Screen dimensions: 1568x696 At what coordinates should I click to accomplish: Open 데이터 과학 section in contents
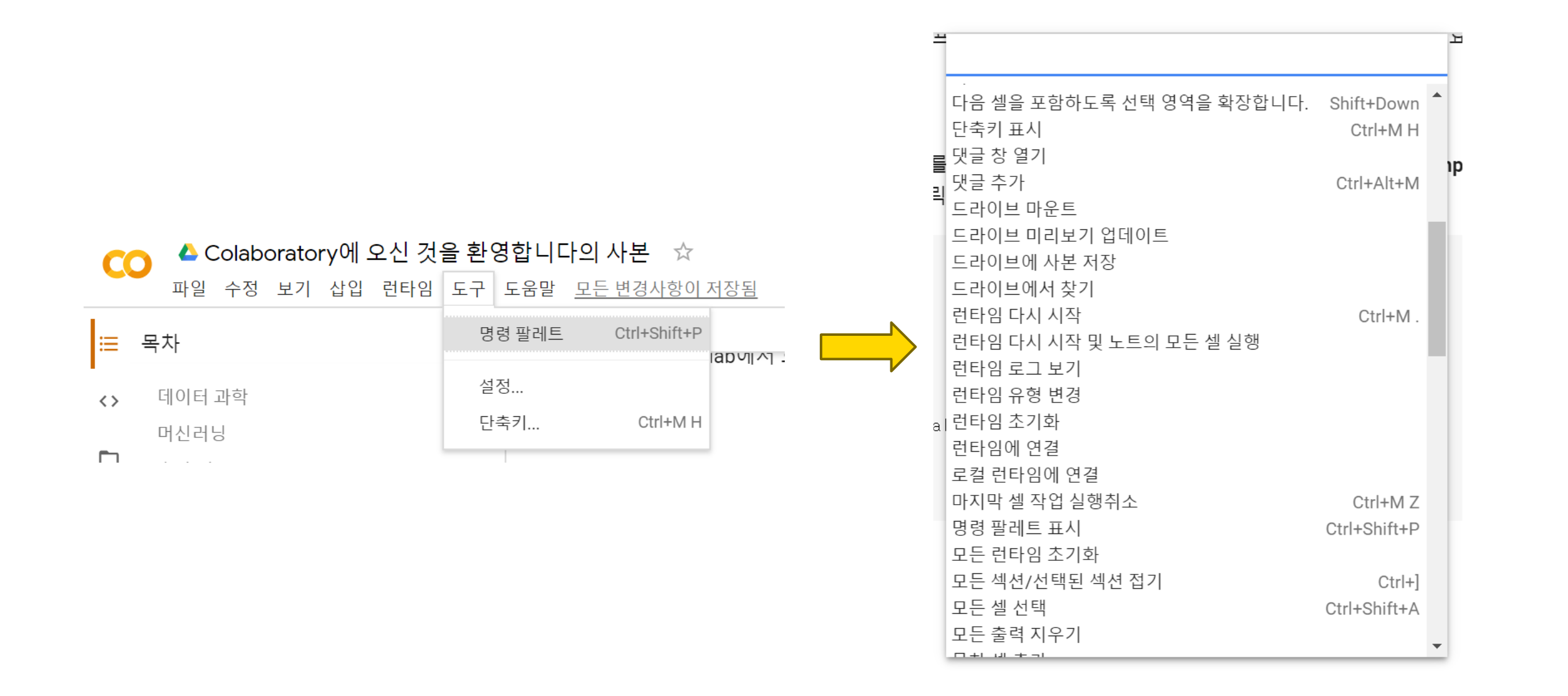click(203, 396)
